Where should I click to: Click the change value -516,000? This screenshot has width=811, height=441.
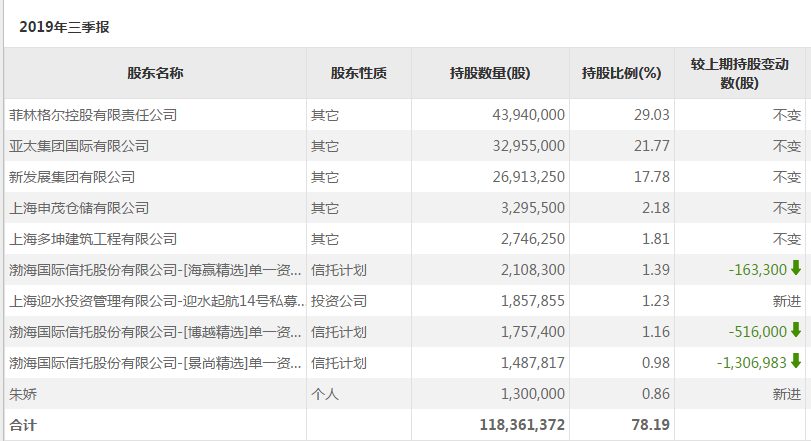pos(758,332)
